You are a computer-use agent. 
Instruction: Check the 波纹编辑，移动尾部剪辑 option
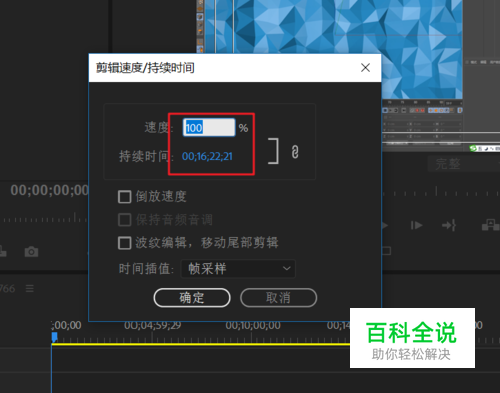tap(124, 243)
